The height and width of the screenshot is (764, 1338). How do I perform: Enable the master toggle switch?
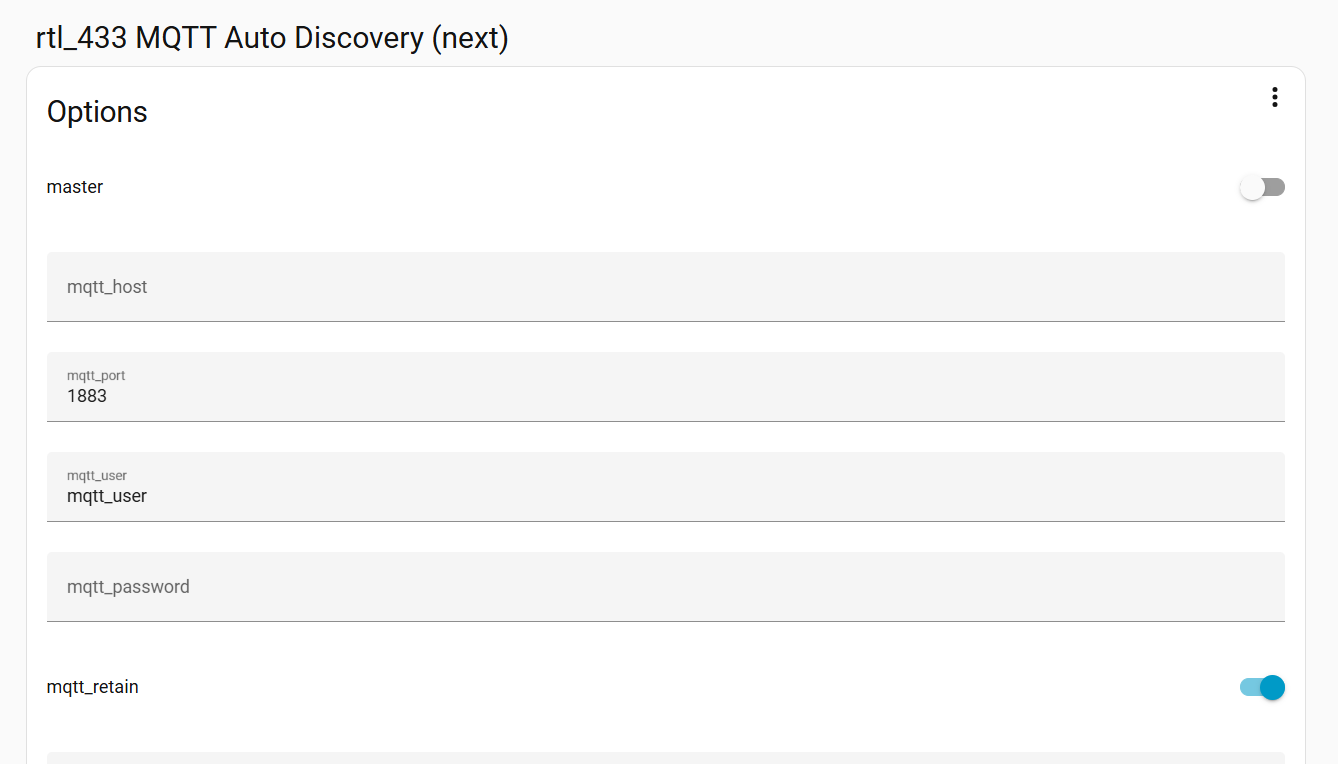coord(1262,187)
